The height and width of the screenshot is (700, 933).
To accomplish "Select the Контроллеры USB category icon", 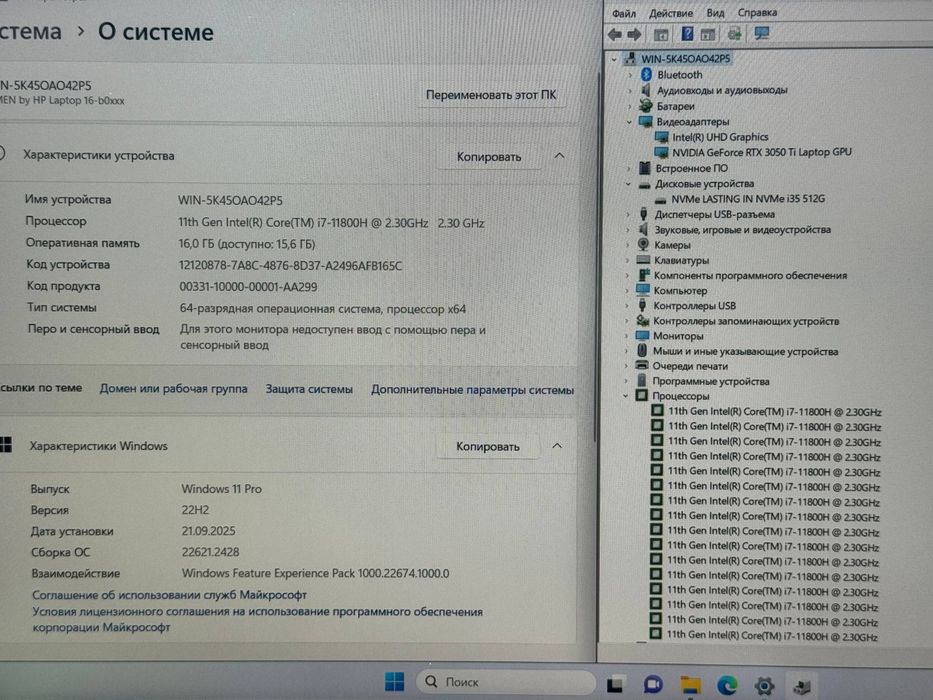I will pyautogui.click(x=643, y=305).
